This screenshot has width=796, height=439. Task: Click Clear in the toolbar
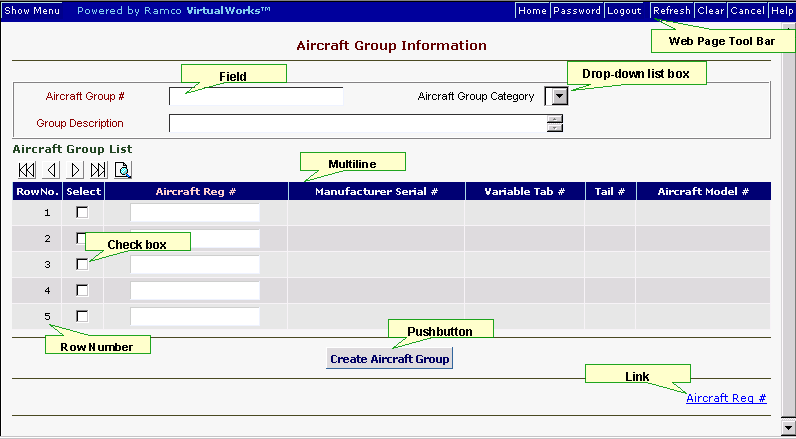tap(711, 11)
